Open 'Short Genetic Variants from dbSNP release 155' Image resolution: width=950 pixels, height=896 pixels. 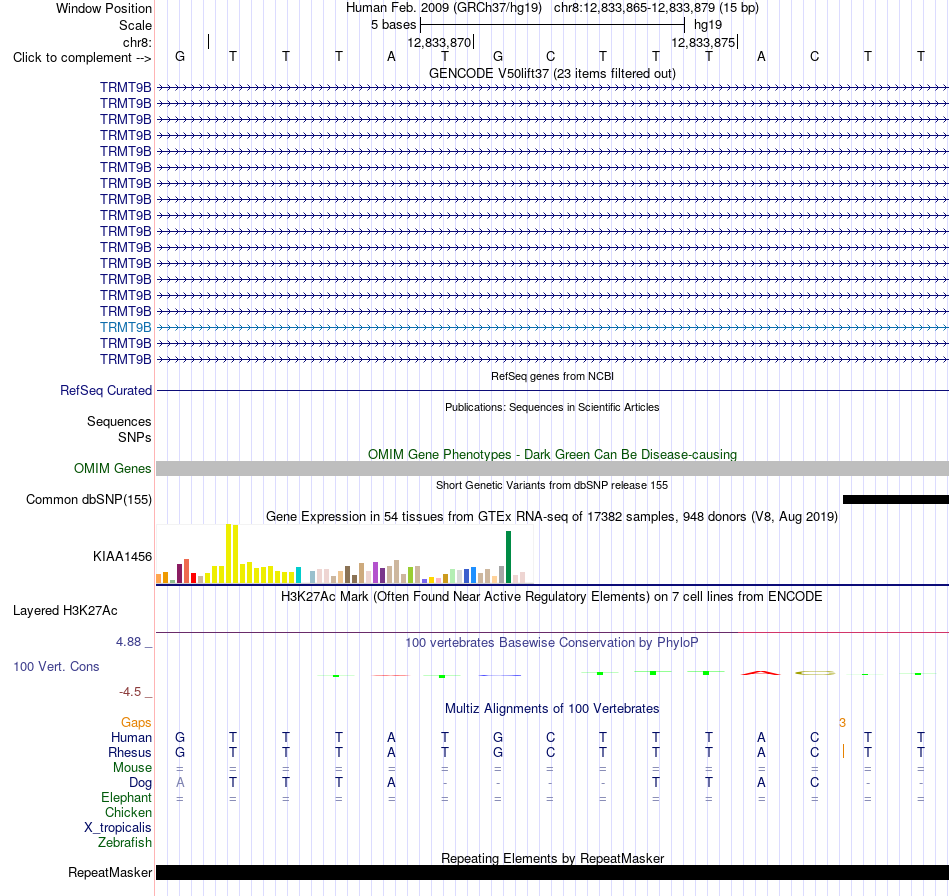552,485
